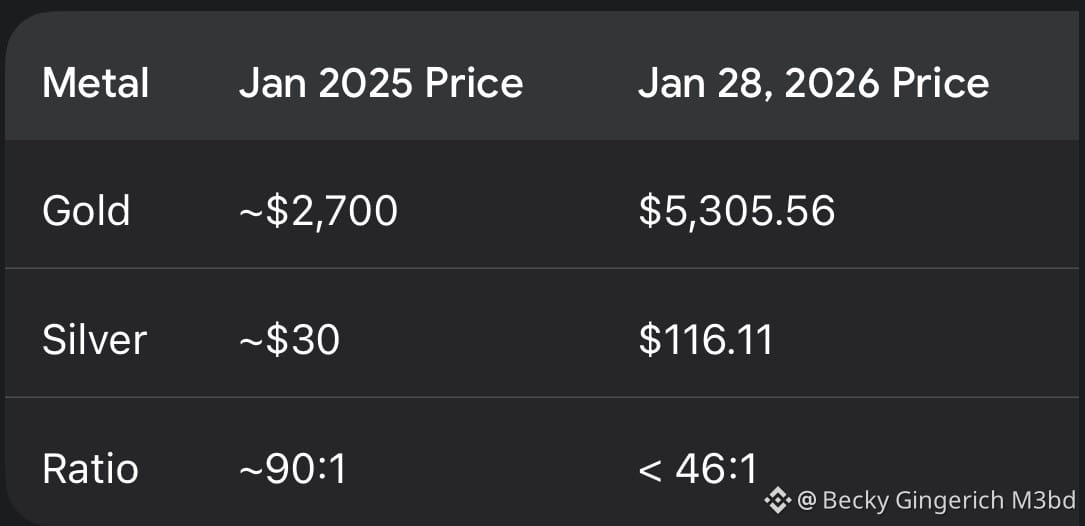Click the @ symbol in the watermark
The width and height of the screenshot is (1085, 526).
[x=805, y=500]
